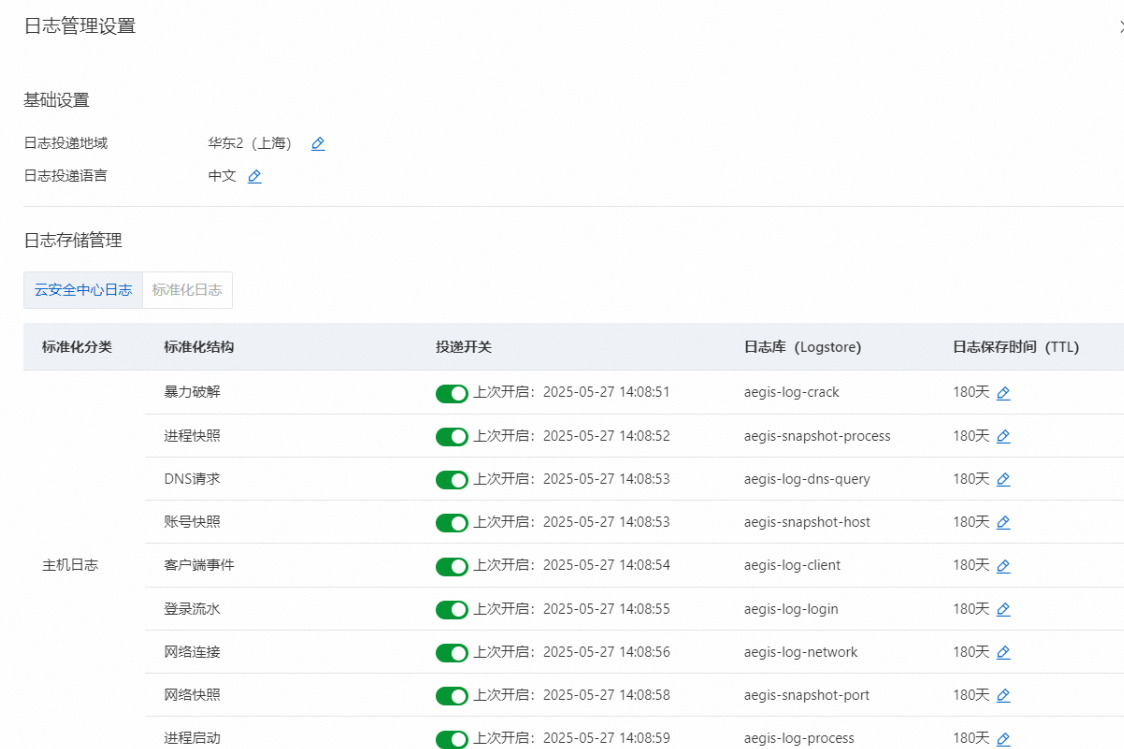This screenshot has width=1124, height=749.
Task: Switch to 云安全中心日志 tab
Action: (x=83, y=290)
